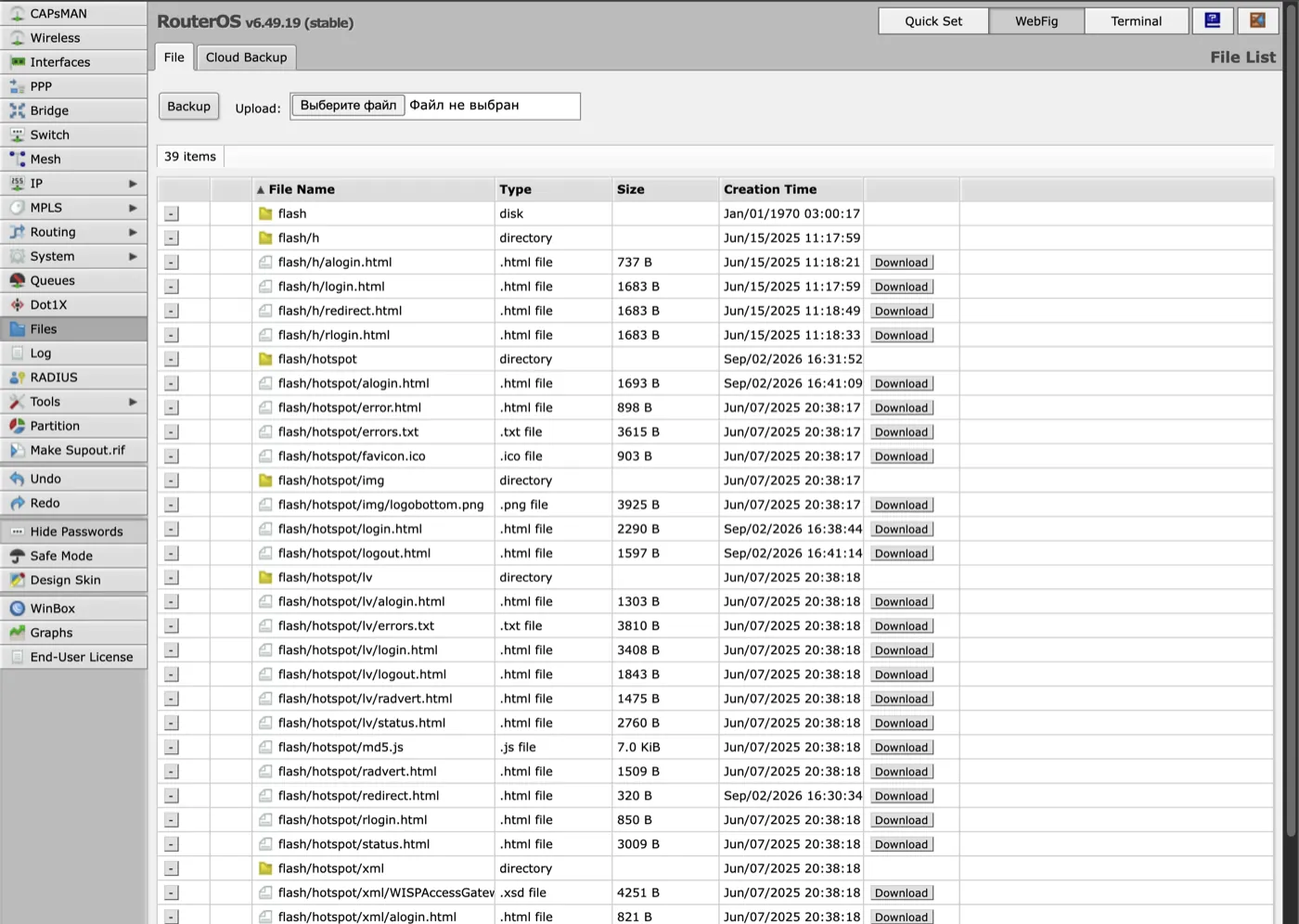This screenshot has height=924, width=1299.
Task: Click the Undo arrow icon
Action: pos(17,479)
